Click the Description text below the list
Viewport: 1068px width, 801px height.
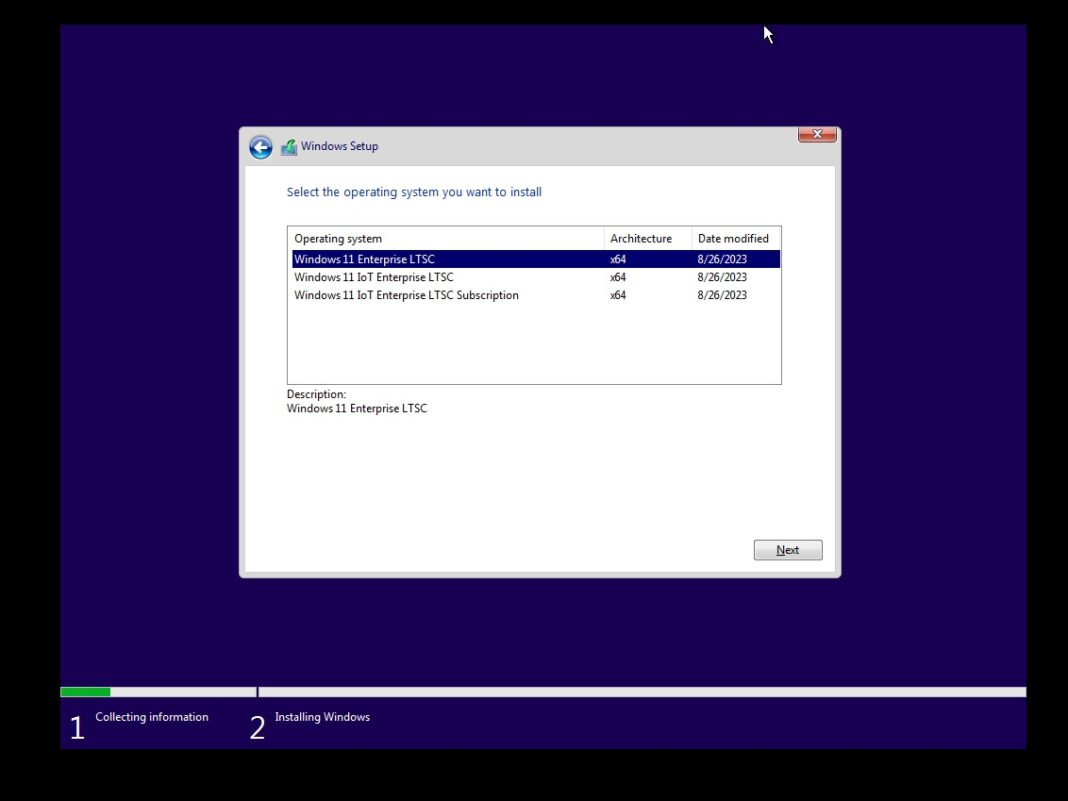[356, 408]
